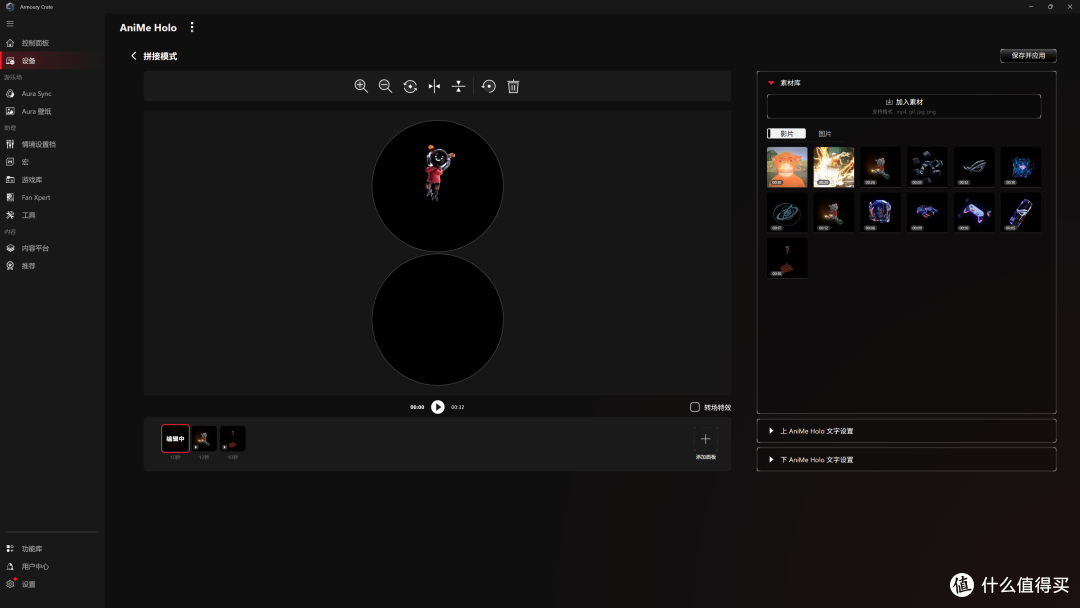Select the ROG eye logo video thumbnail
The height and width of the screenshot is (608, 1080).
tap(974, 167)
